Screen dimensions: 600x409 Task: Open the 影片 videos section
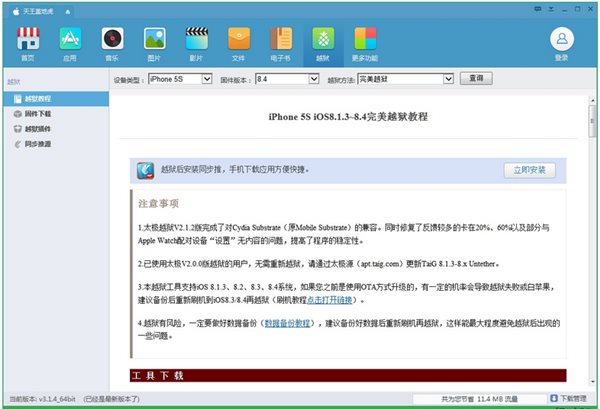tap(196, 42)
